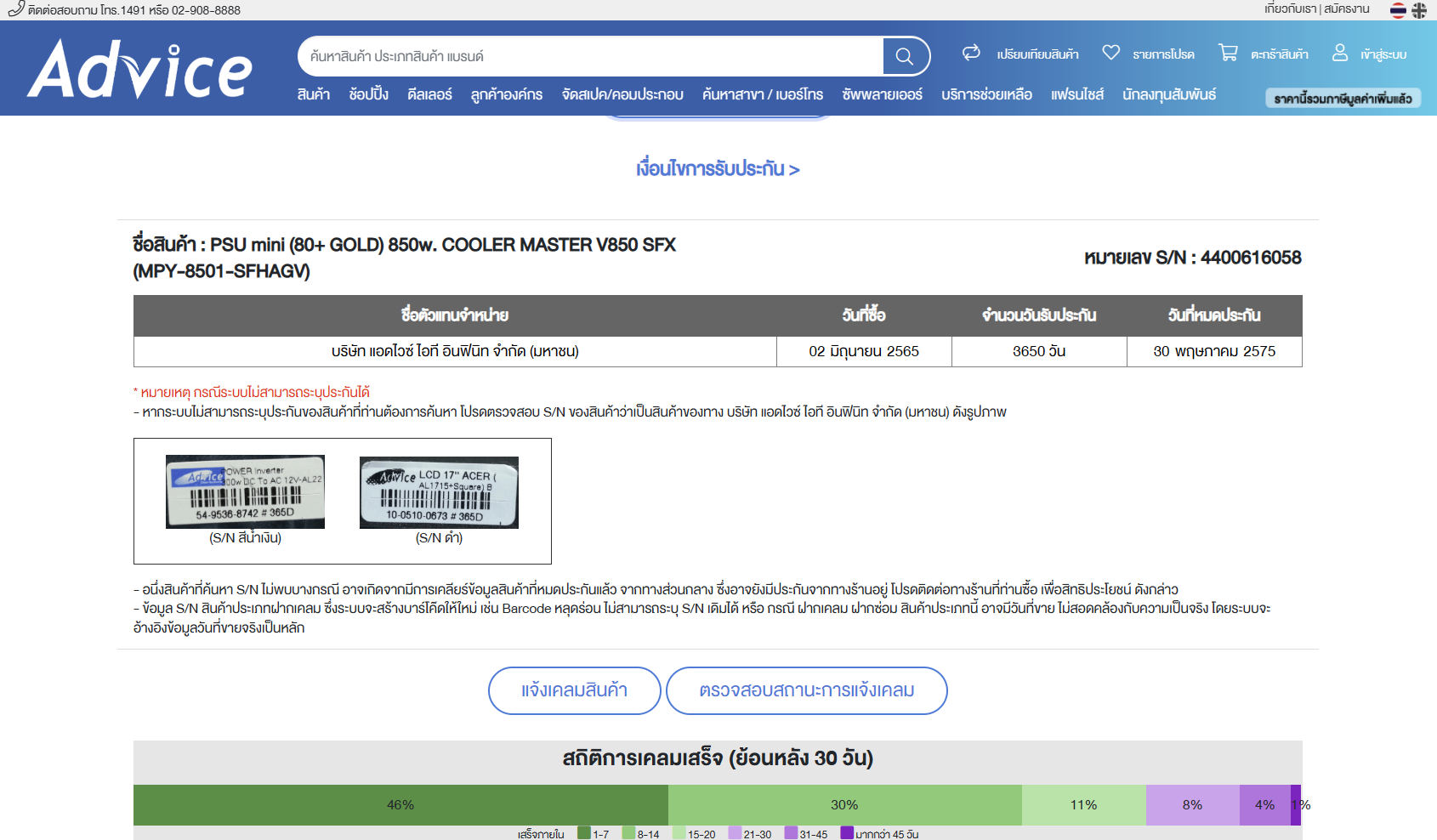
Task: Click the shopping cart icon
Action: tap(1228, 53)
